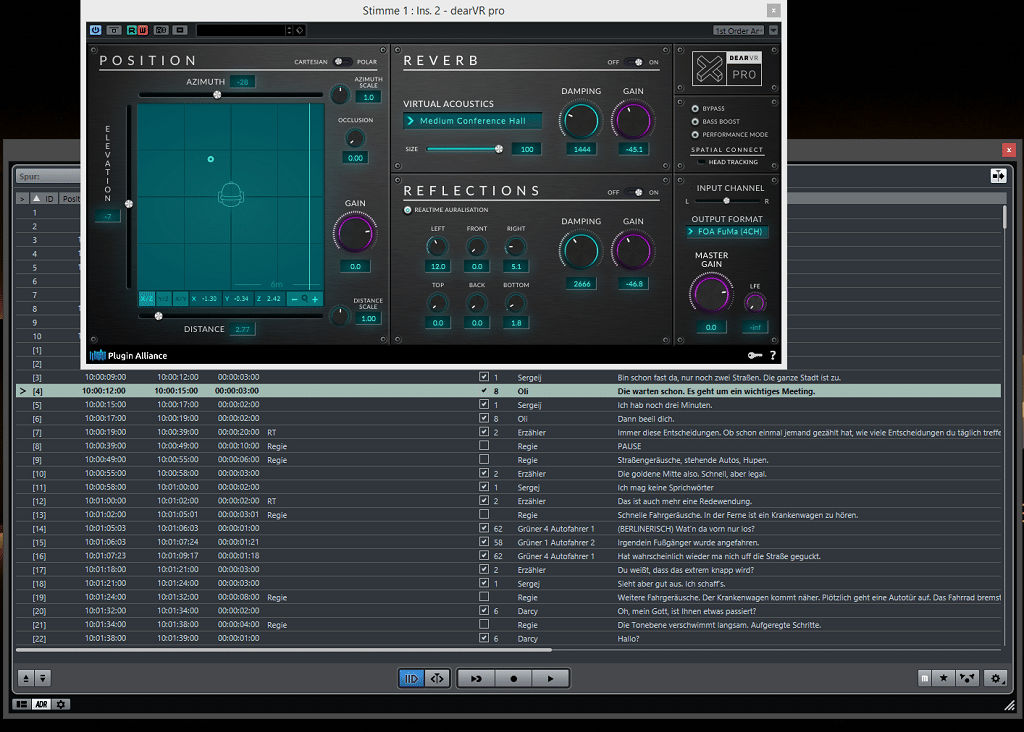The width and height of the screenshot is (1024, 732).
Task: Click the Read automation R button
Action: tap(131, 30)
